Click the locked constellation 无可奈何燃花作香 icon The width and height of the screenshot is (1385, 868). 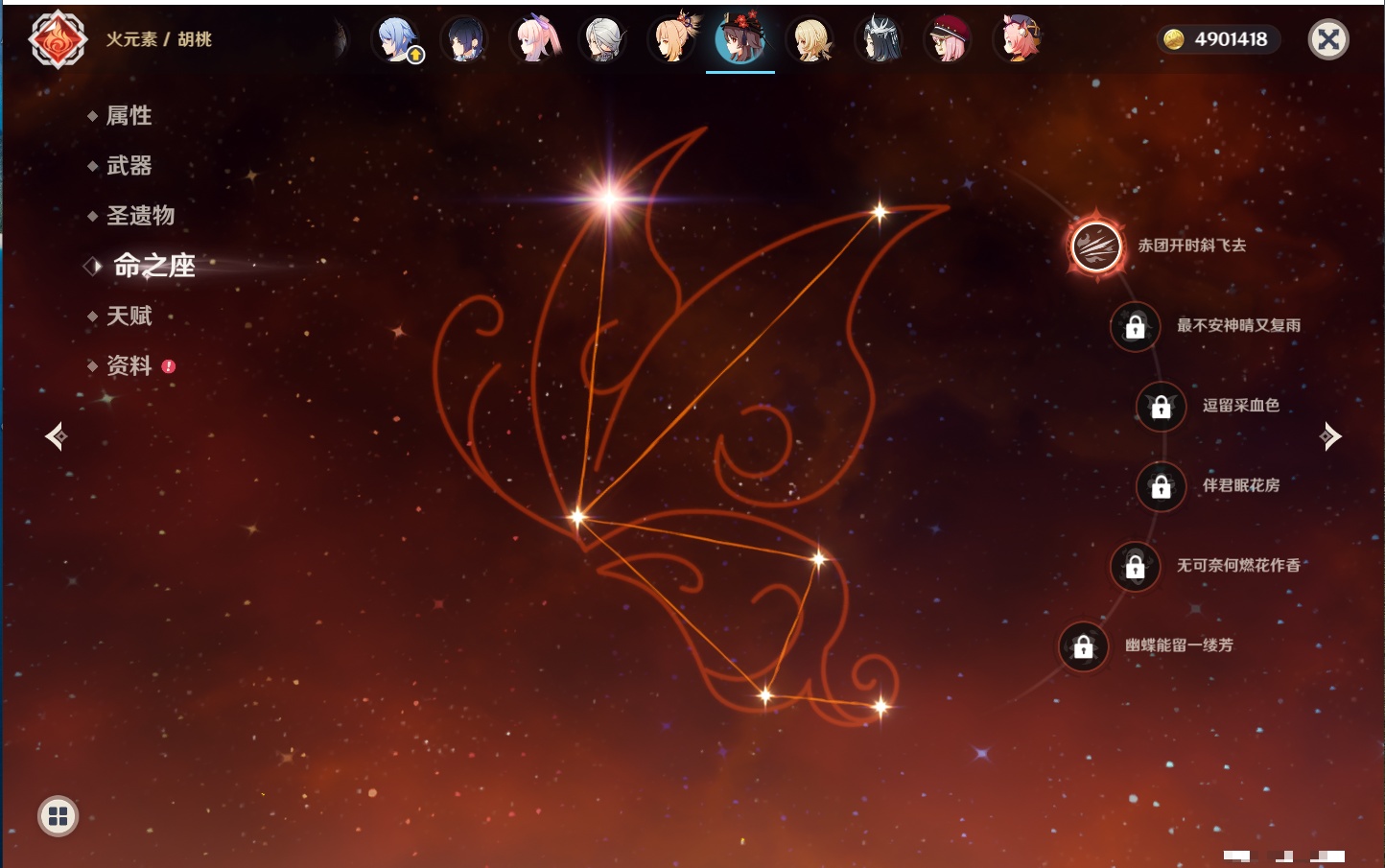click(1135, 567)
